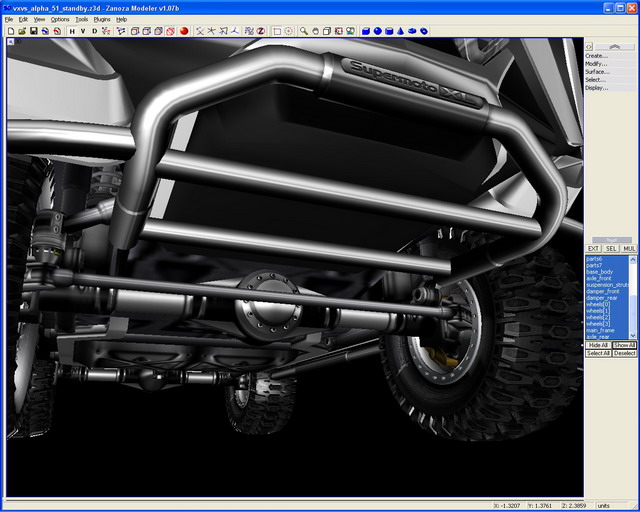Screen dimensions: 640x512
Task: Click the Hide All button
Action: [x=598, y=345]
